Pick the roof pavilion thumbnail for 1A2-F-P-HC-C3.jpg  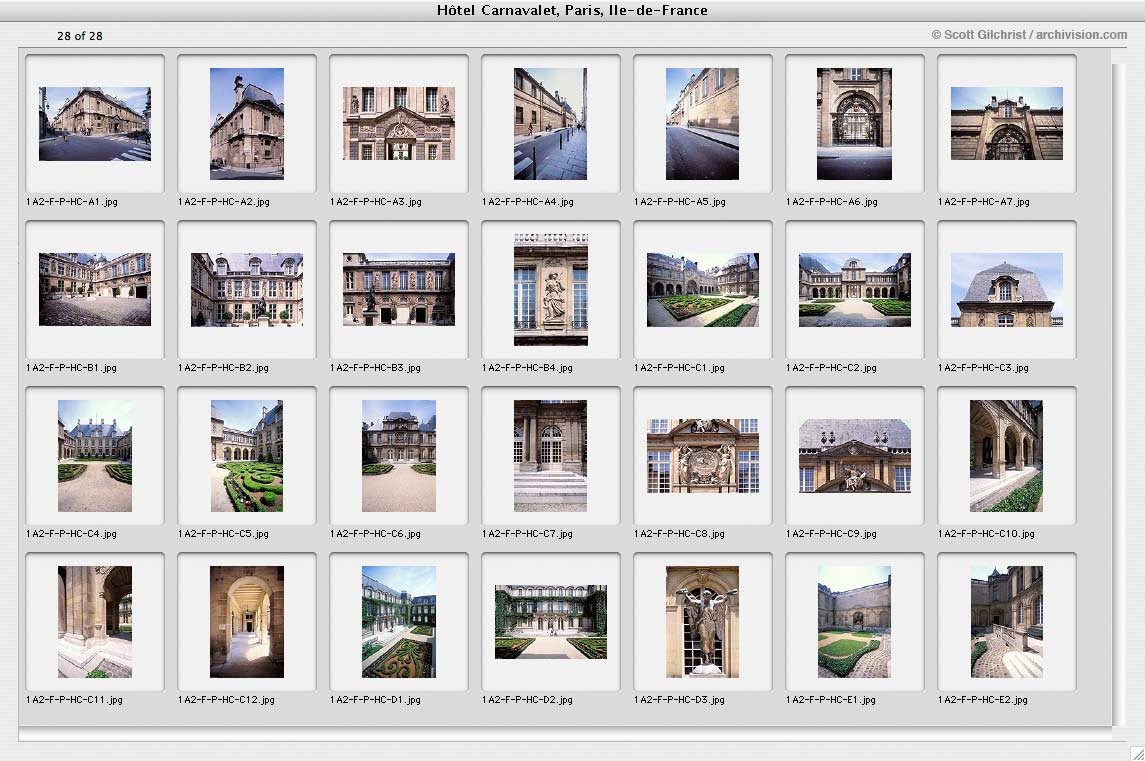tap(1007, 290)
